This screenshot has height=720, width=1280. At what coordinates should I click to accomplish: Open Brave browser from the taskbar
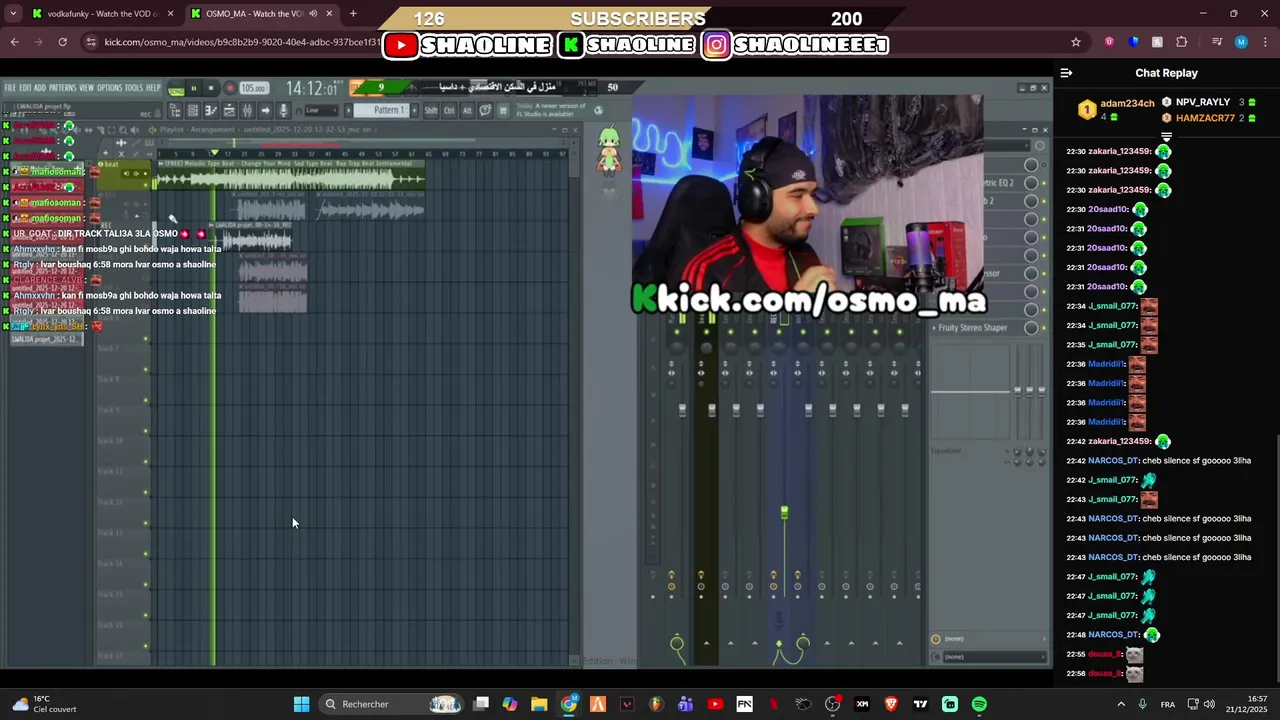[x=891, y=704]
